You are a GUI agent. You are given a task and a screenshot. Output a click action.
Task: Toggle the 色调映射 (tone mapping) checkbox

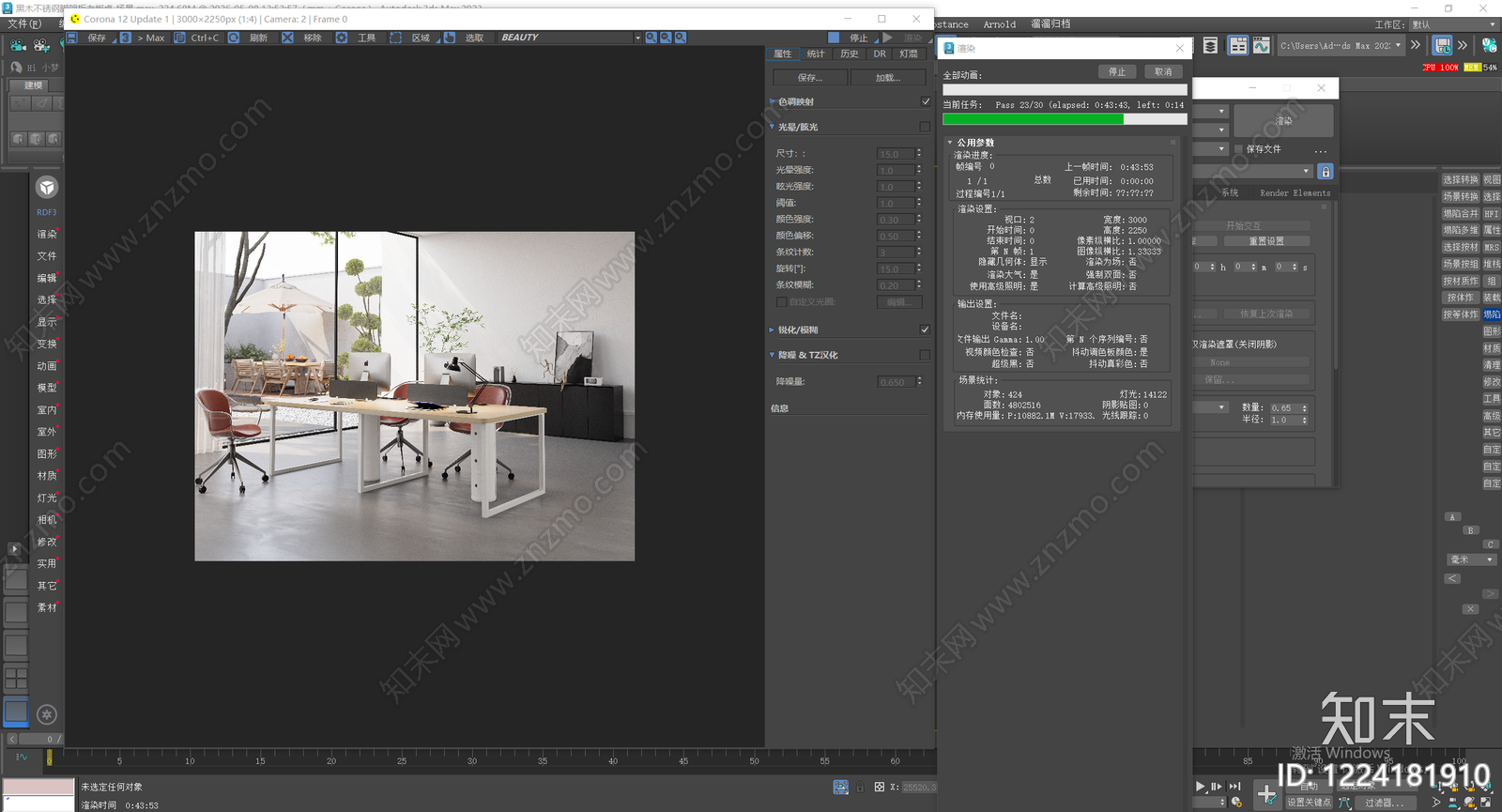pyautogui.click(x=926, y=101)
